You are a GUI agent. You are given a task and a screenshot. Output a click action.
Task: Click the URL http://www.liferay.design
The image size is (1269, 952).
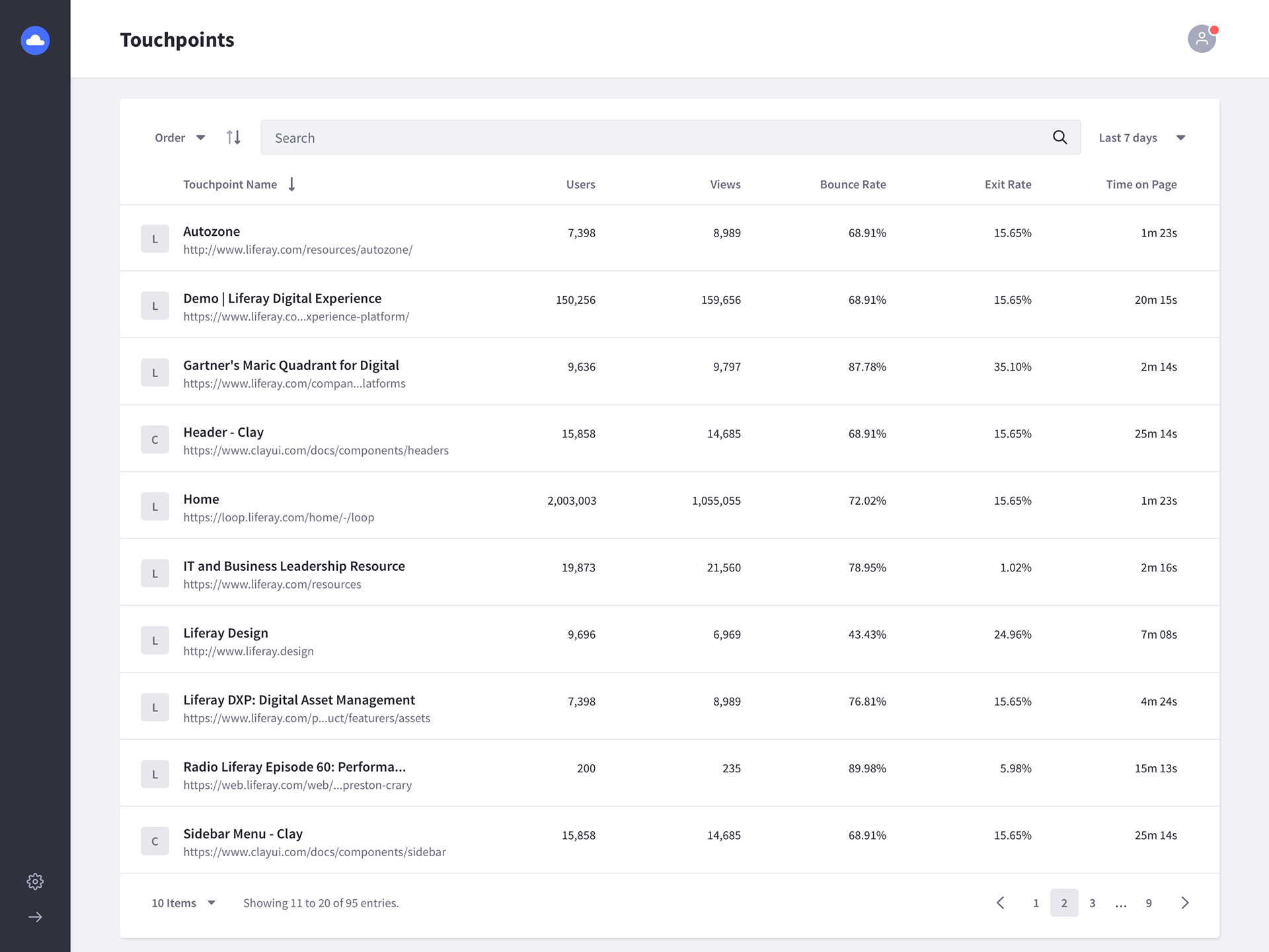tap(249, 651)
